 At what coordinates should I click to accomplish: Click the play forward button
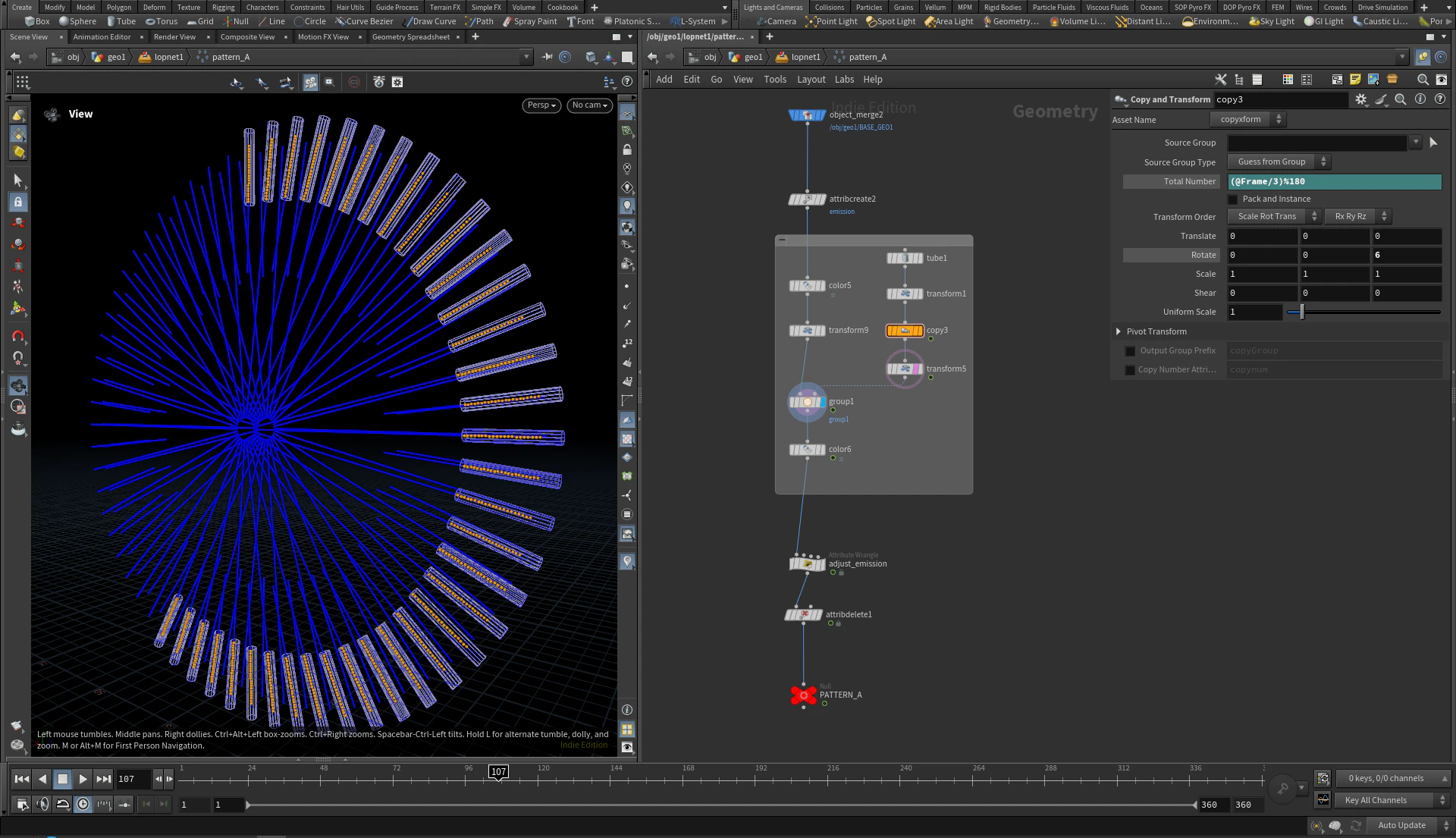coord(83,779)
